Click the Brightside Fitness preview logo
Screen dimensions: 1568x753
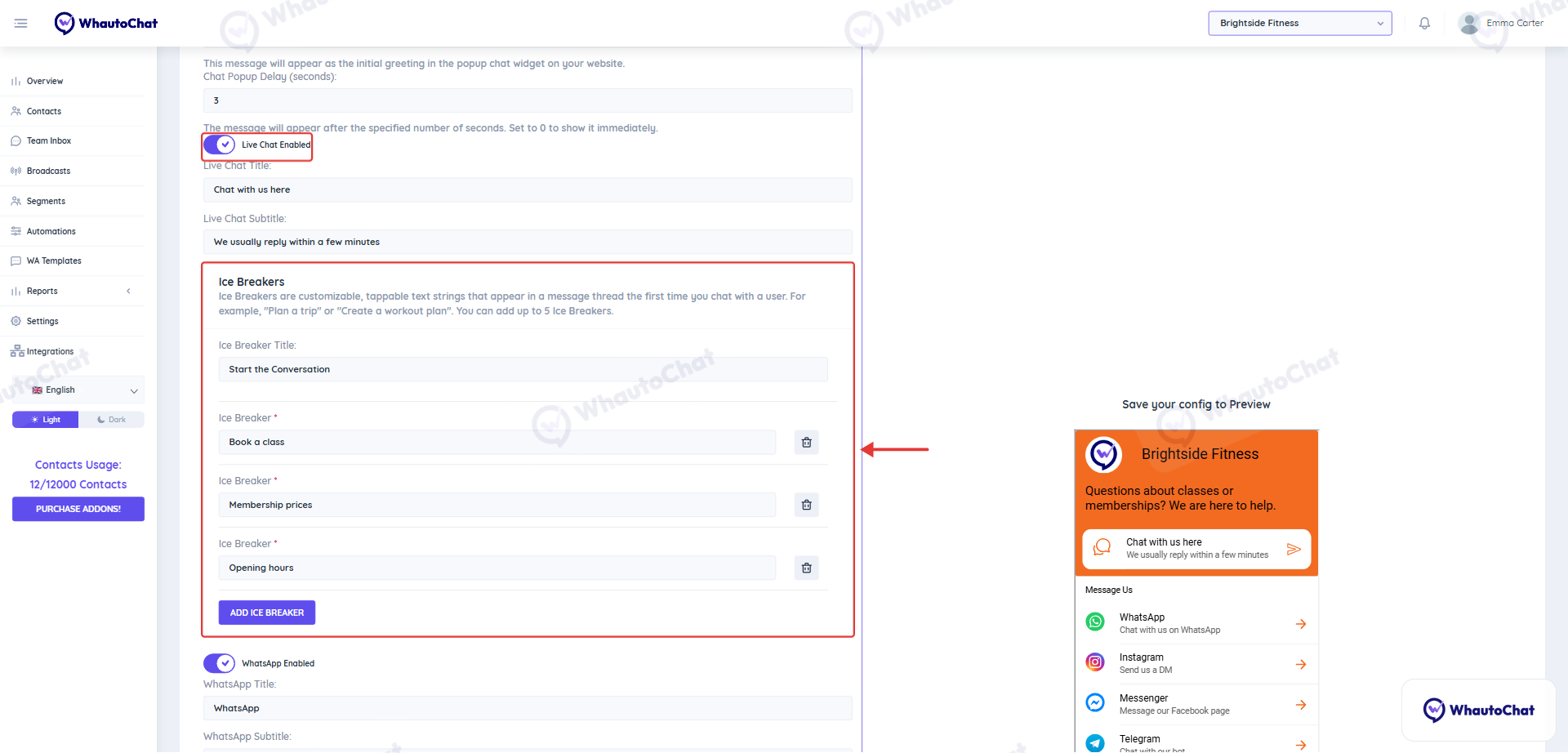1103,454
